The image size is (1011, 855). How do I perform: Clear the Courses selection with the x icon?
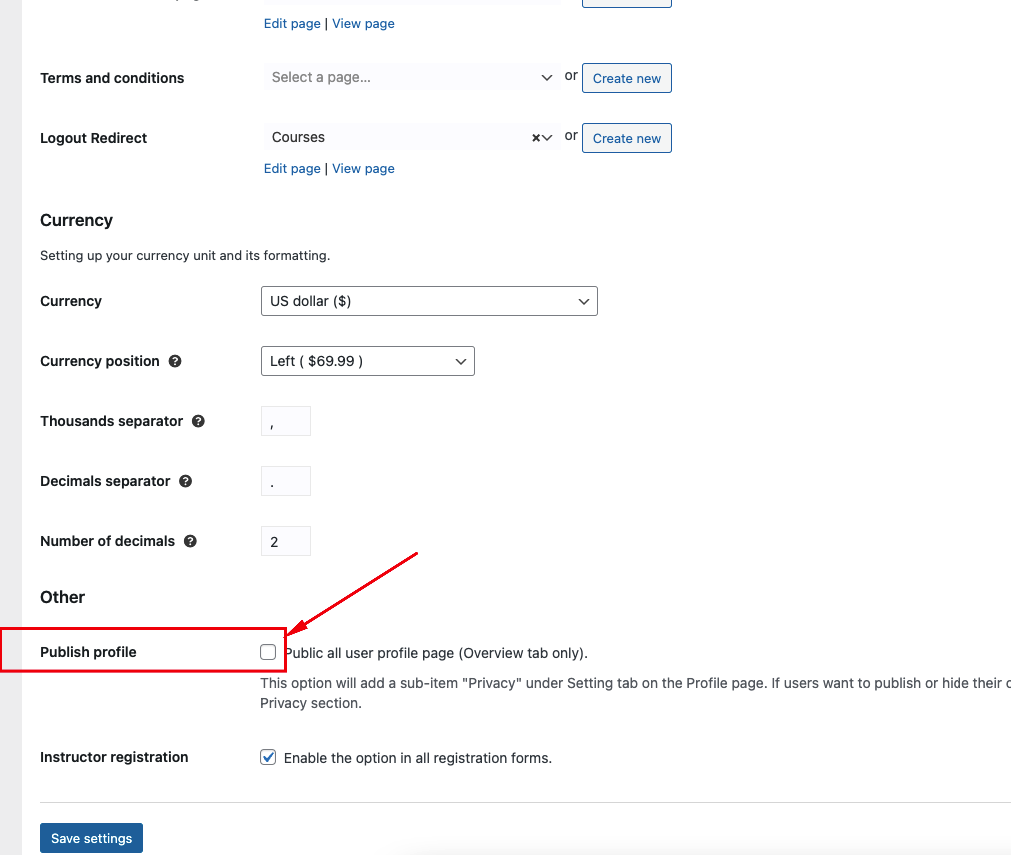[x=535, y=138]
